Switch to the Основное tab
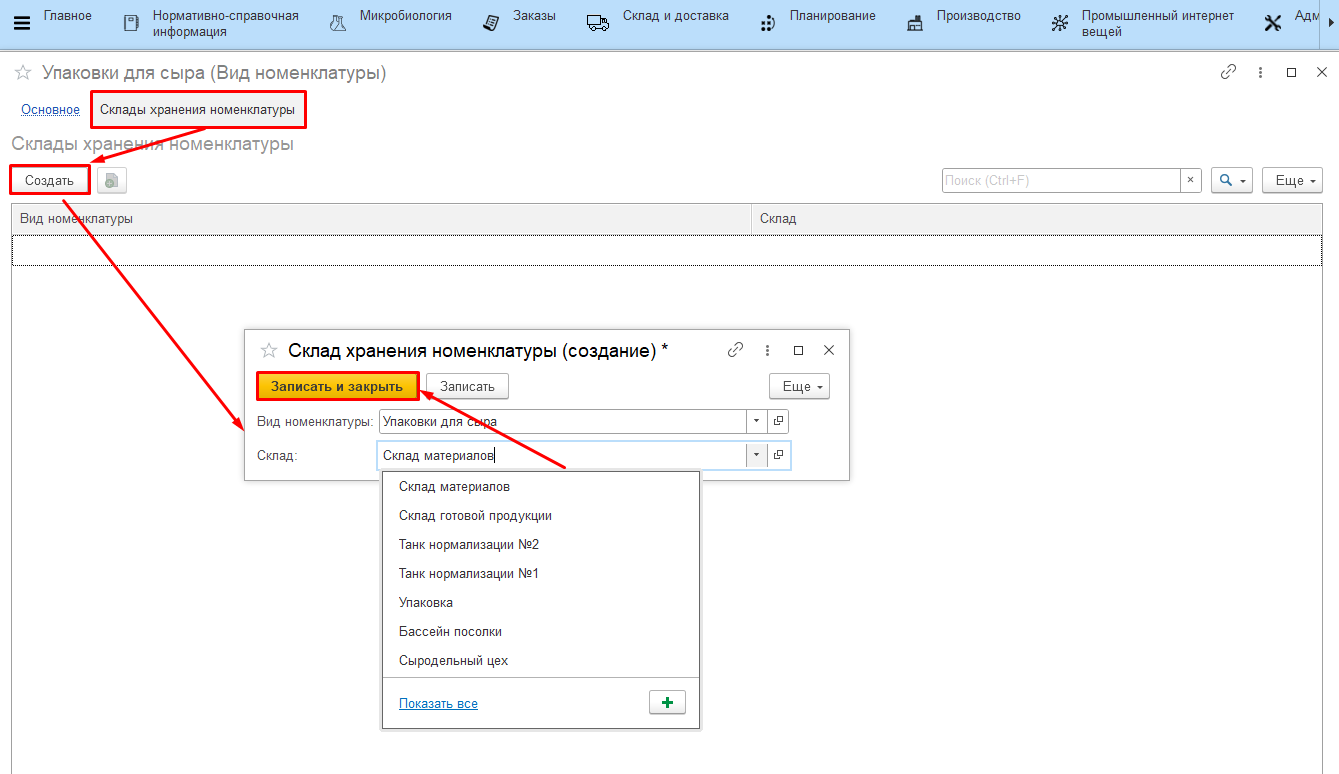 (x=50, y=110)
